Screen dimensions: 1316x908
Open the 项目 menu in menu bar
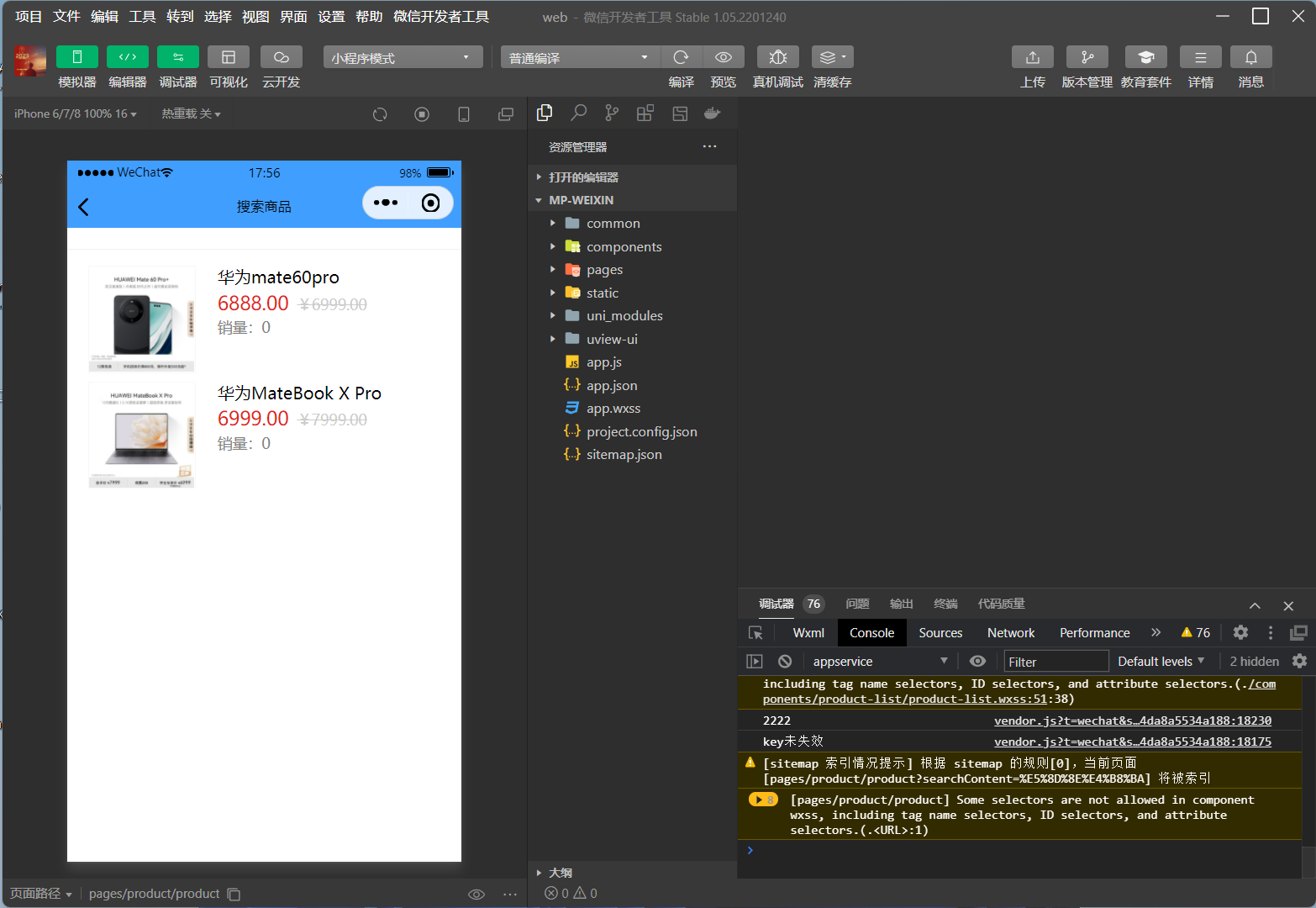29,17
